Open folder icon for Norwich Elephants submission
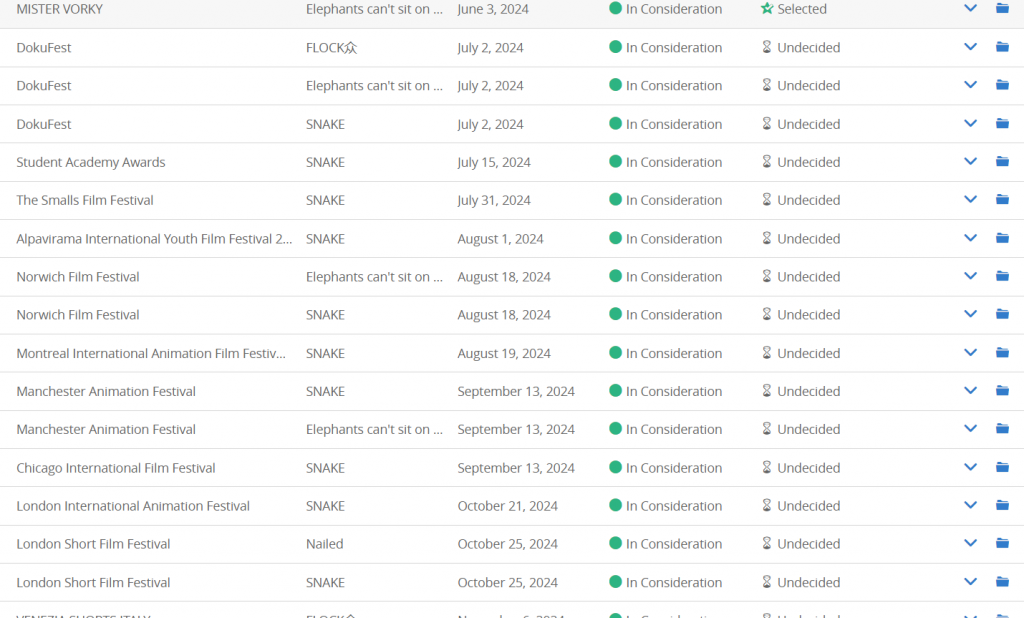The height and width of the screenshot is (618, 1024). point(1002,276)
